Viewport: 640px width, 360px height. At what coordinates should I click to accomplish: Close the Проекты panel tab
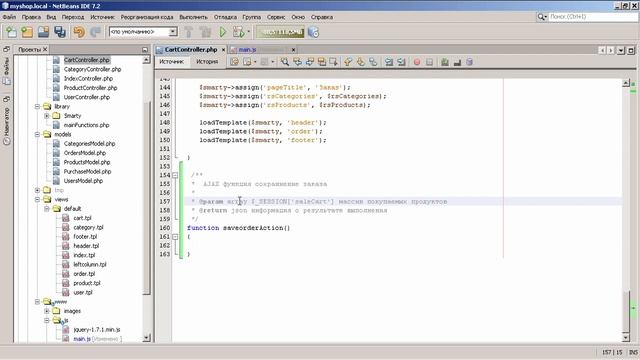click(x=45, y=49)
